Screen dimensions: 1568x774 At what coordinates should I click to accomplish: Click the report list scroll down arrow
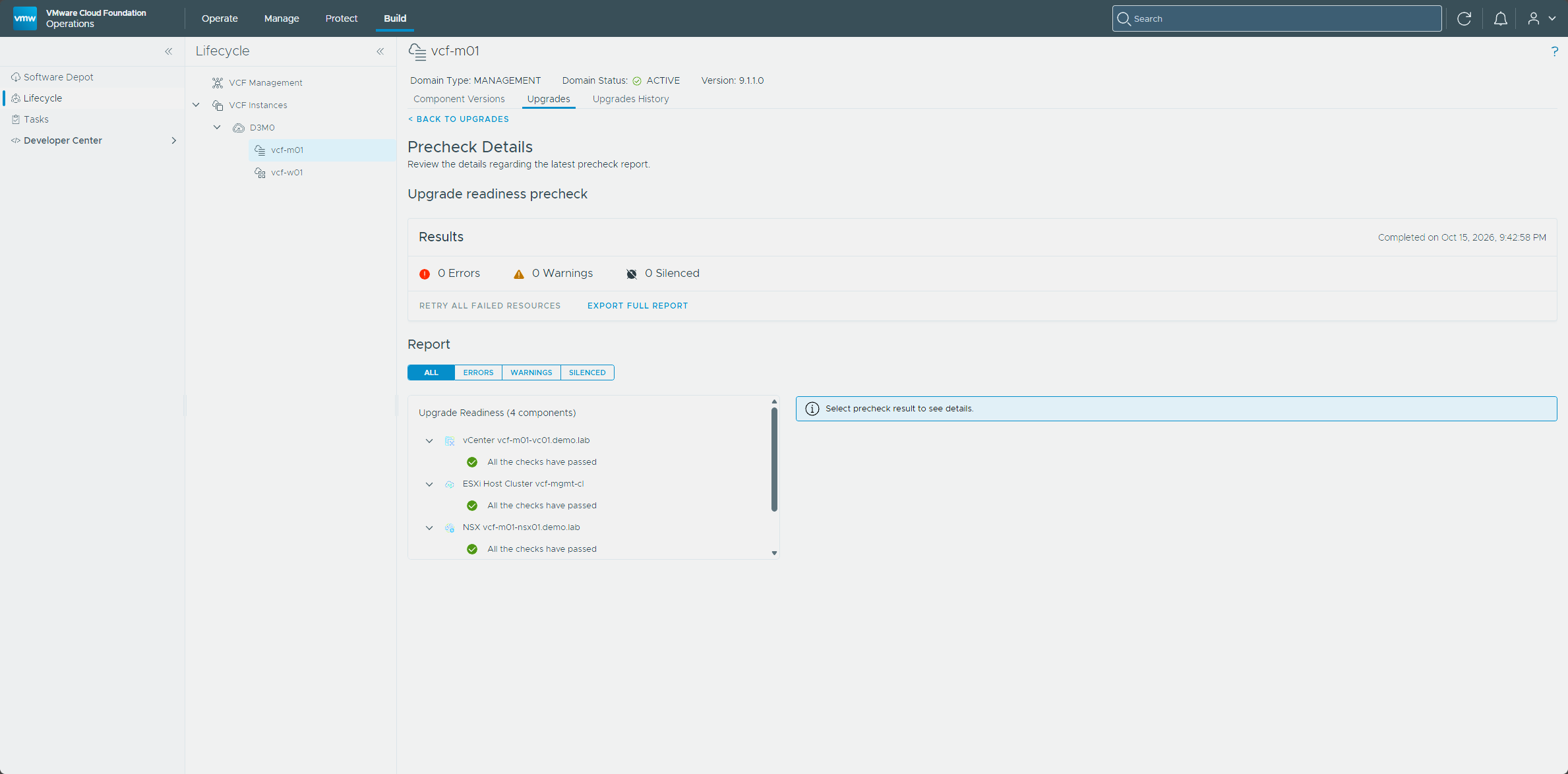(774, 553)
